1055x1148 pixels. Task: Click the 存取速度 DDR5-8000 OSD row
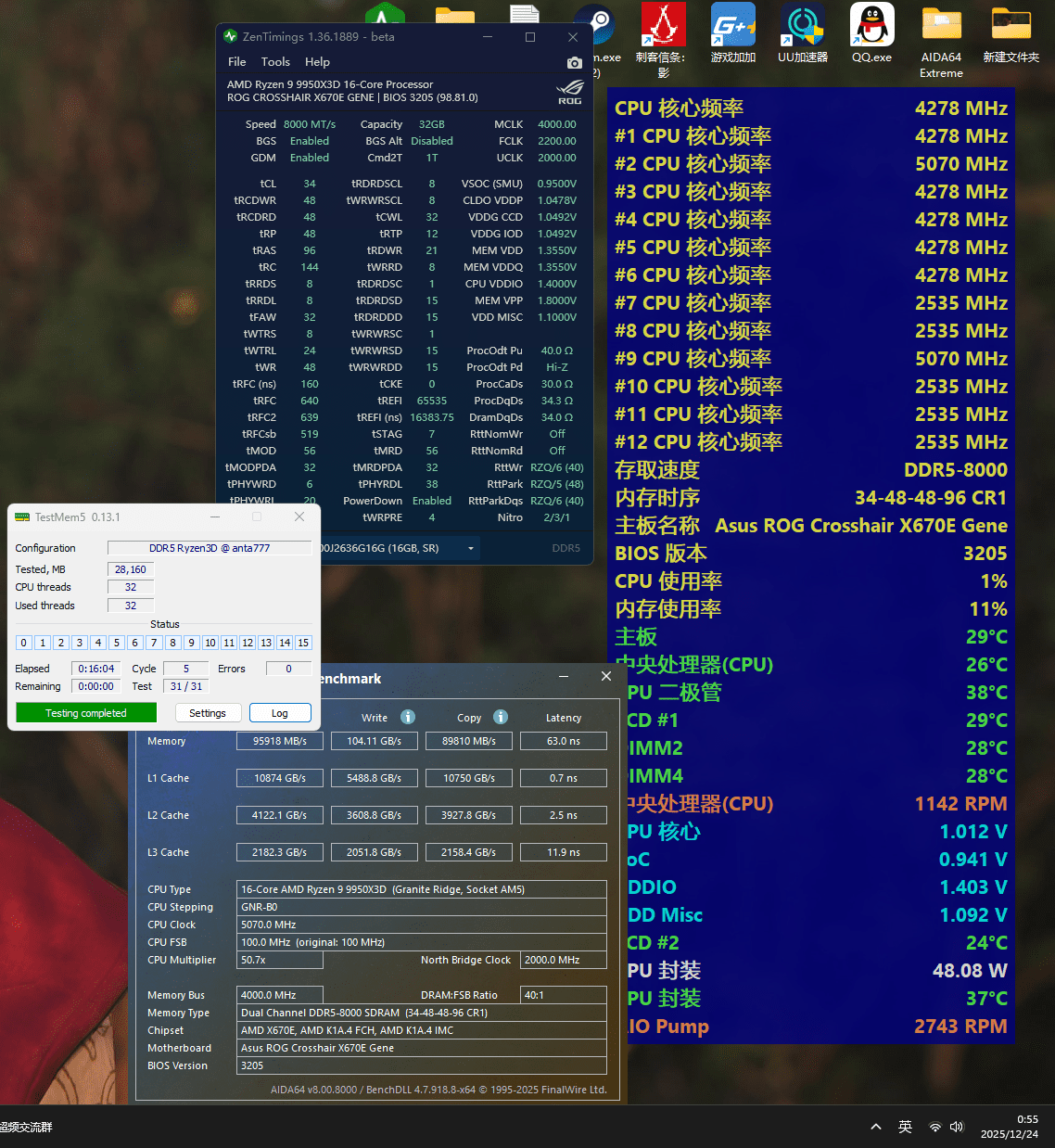(x=811, y=470)
